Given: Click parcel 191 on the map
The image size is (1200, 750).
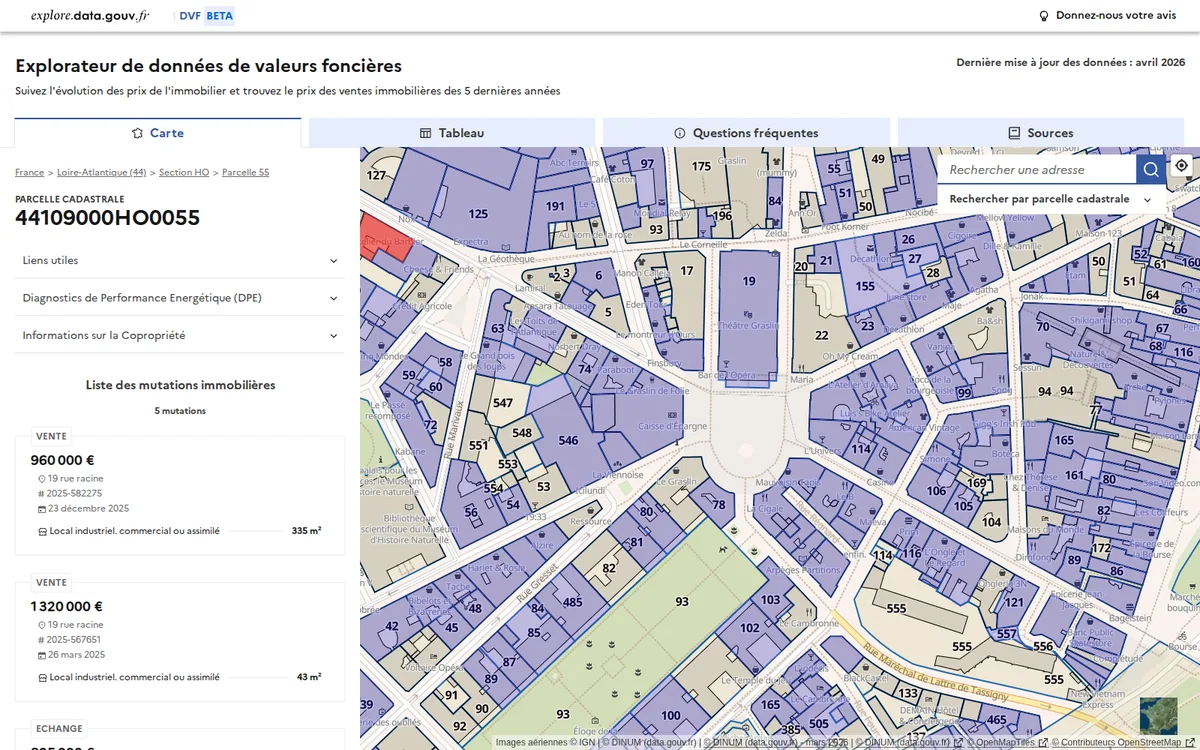Looking at the screenshot, I should 555,206.
